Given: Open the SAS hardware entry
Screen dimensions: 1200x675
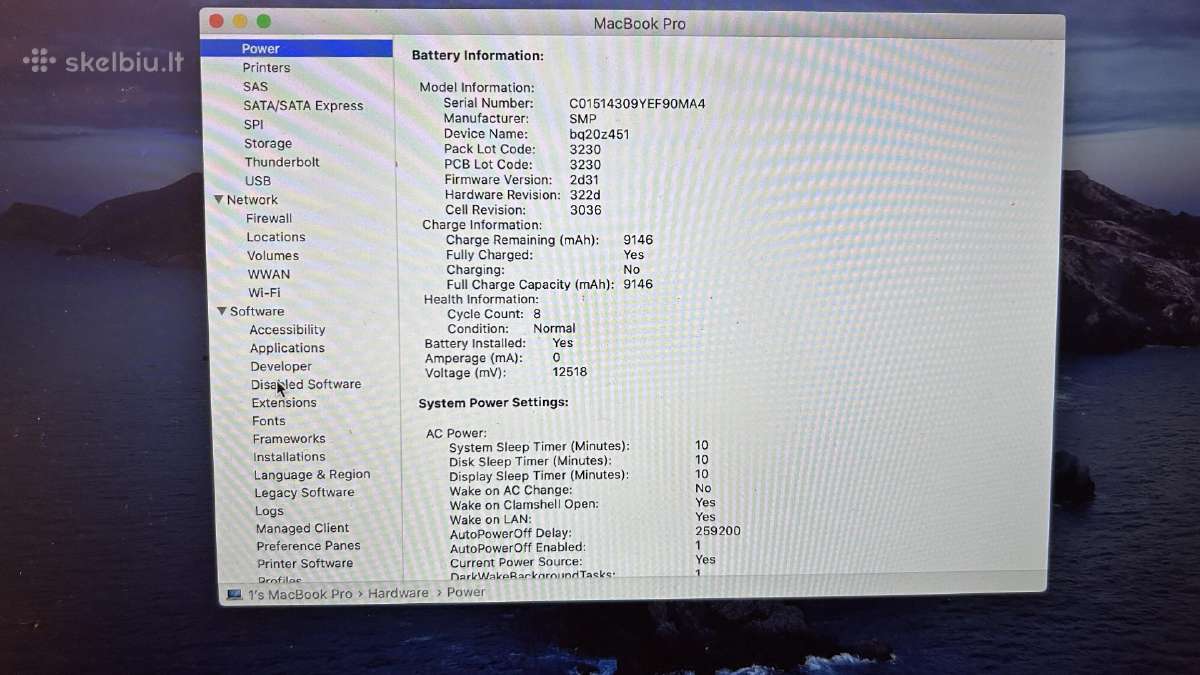Looking at the screenshot, I should click(255, 86).
